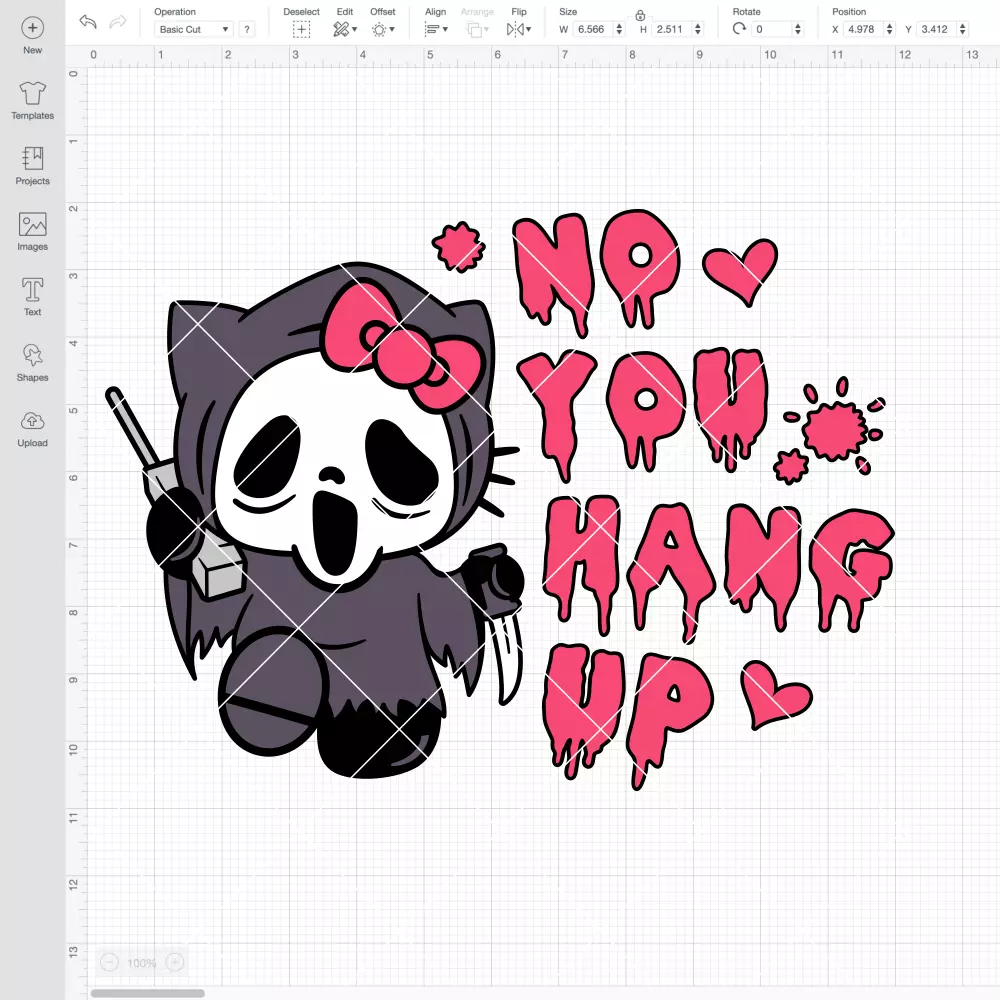Select the pink heart beside NO
This screenshot has width=1000, height=1000.
[740, 272]
